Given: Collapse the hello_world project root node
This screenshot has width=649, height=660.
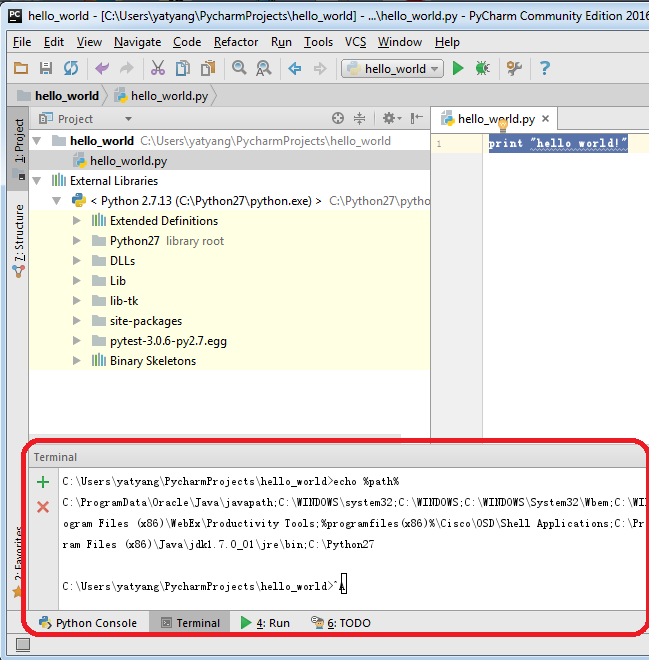Looking at the screenshot, I should pos(37,141).
